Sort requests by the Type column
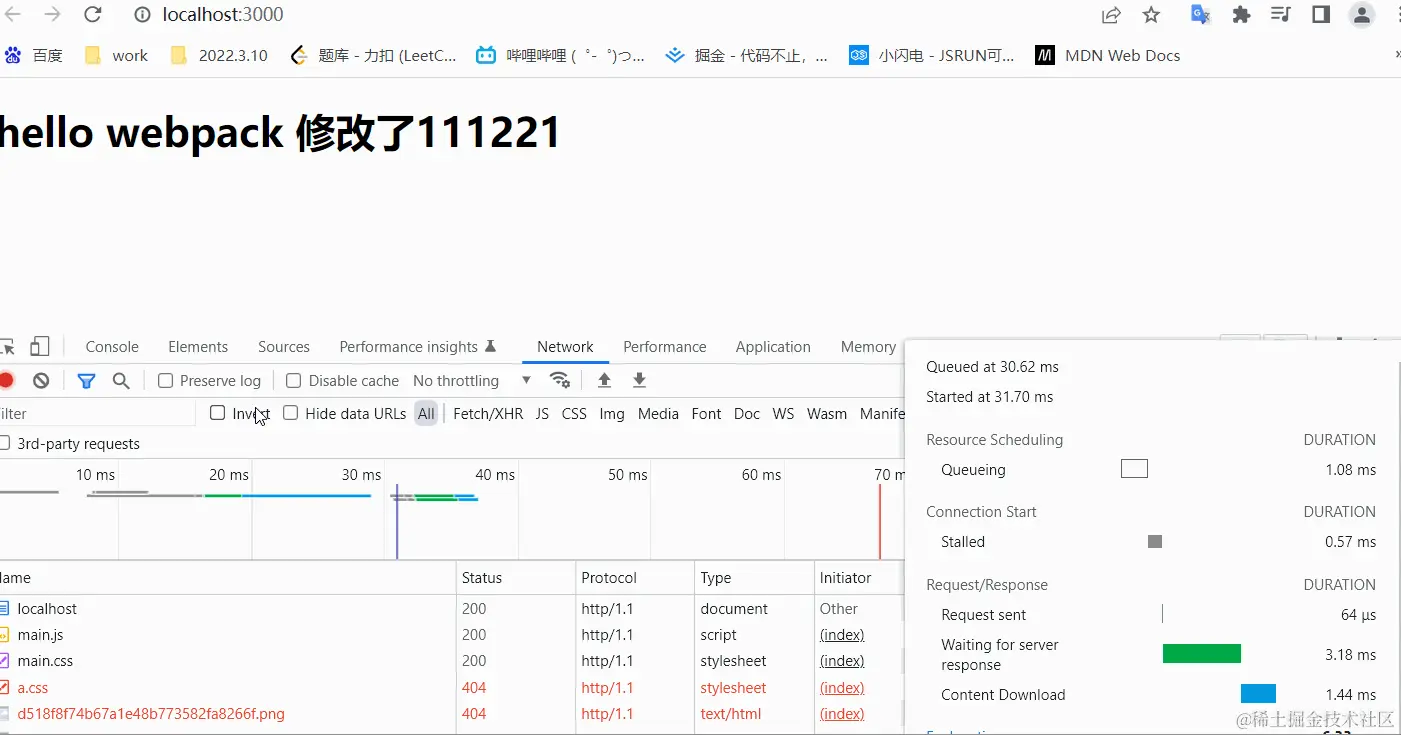 click(754, 578)
